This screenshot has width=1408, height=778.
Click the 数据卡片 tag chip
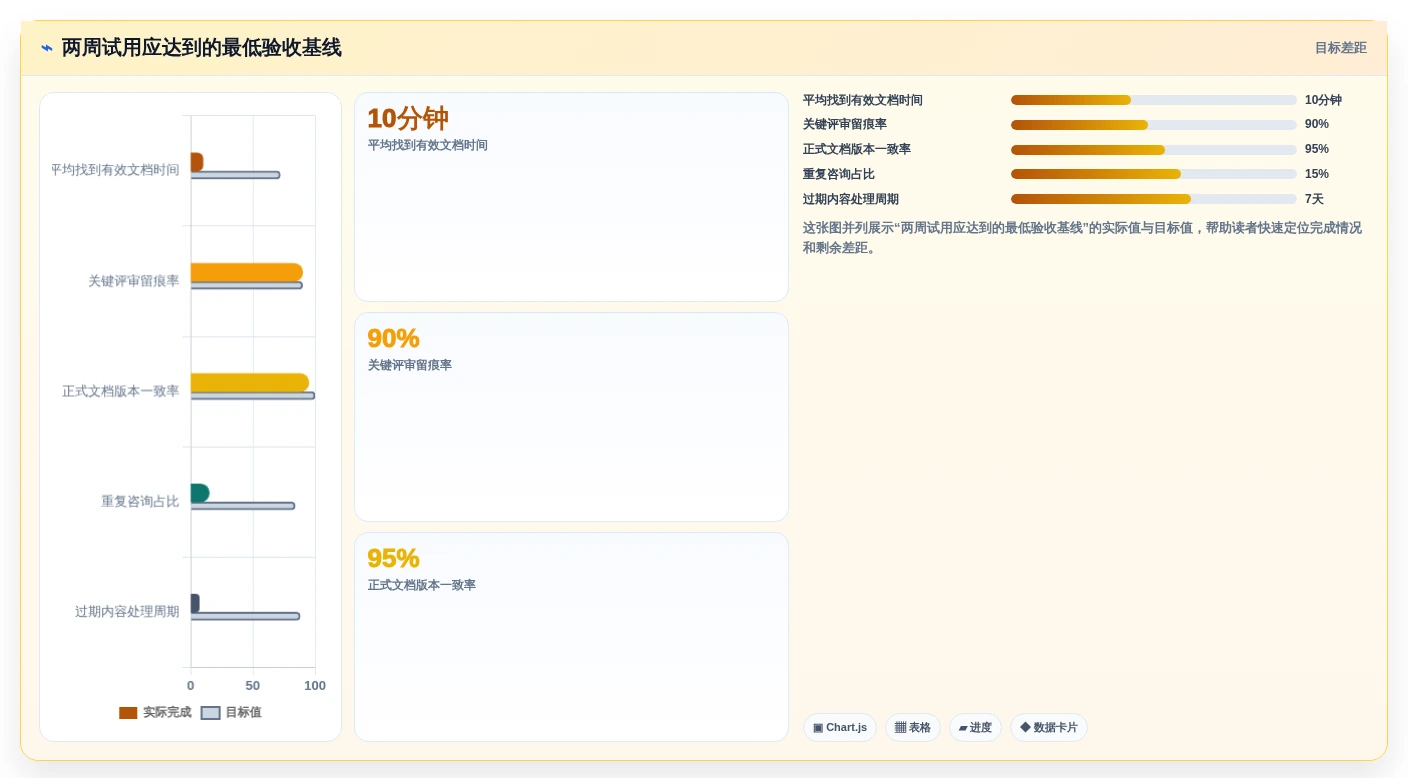click(x=1048, y=728)
